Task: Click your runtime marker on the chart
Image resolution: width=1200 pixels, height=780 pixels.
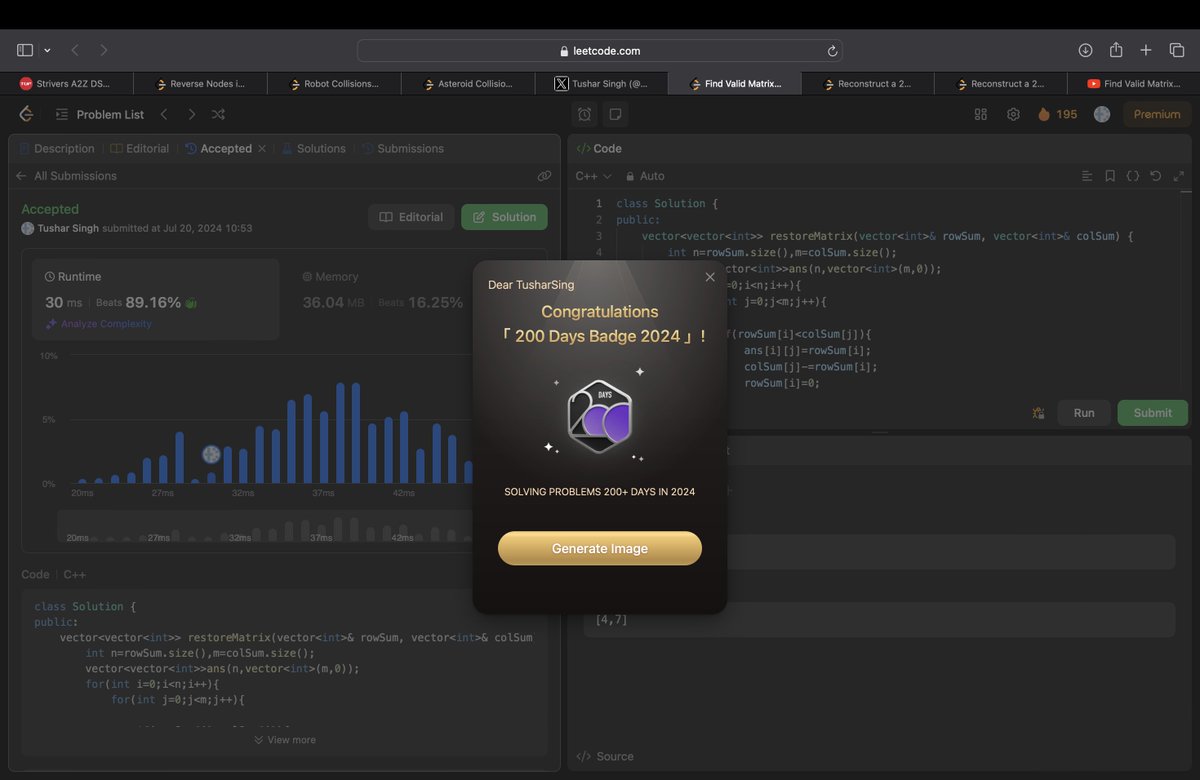Action: (x=211, y=454)
